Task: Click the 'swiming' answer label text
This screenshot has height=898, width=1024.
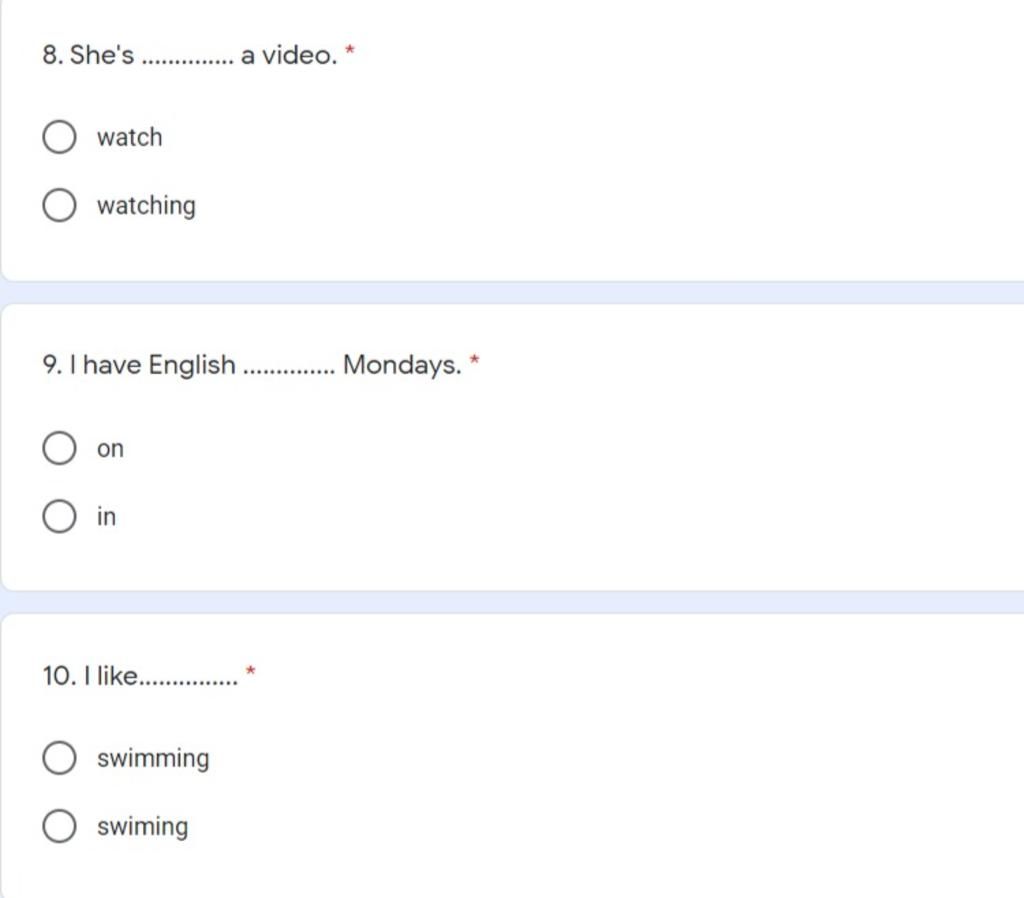Action: pyautogui.click(x=142, y=827)
